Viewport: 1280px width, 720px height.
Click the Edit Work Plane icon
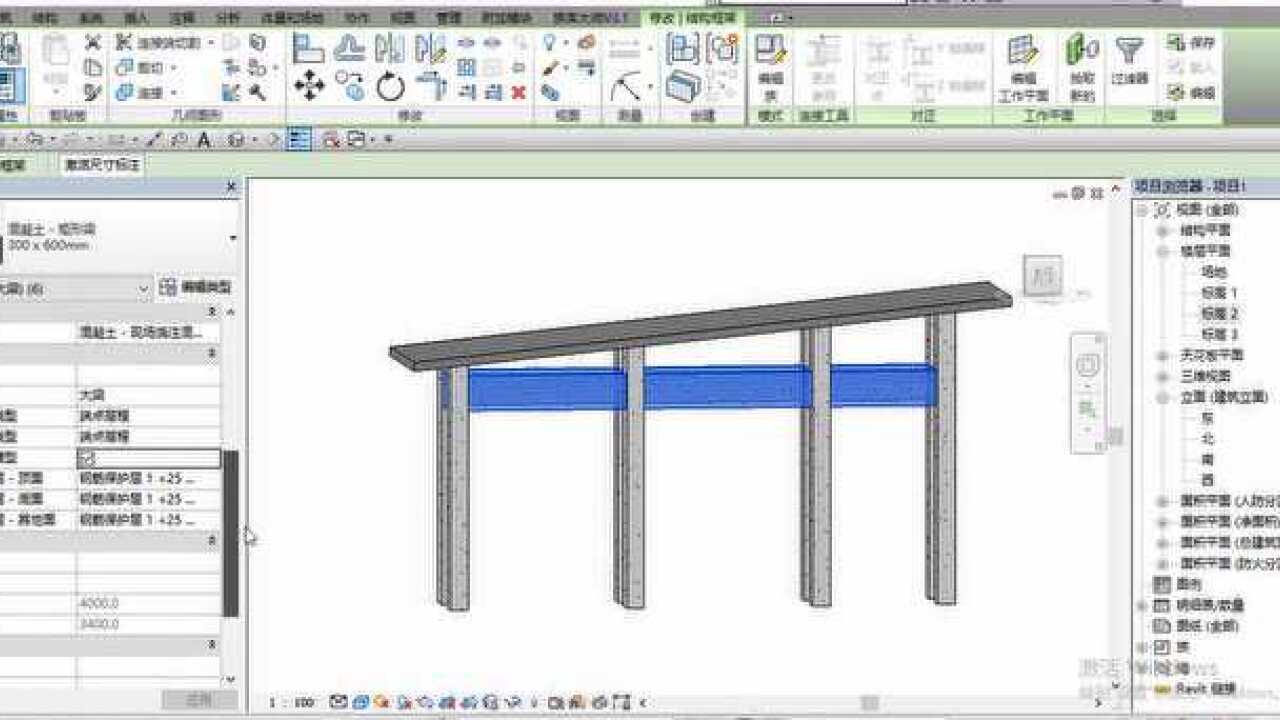pos(1022,68)
